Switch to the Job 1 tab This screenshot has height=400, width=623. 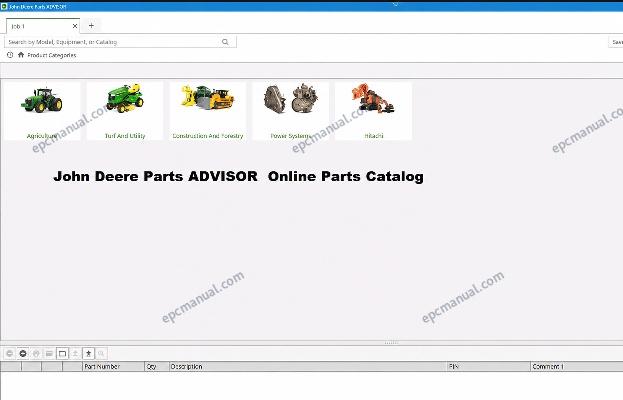tap(38, 26)
